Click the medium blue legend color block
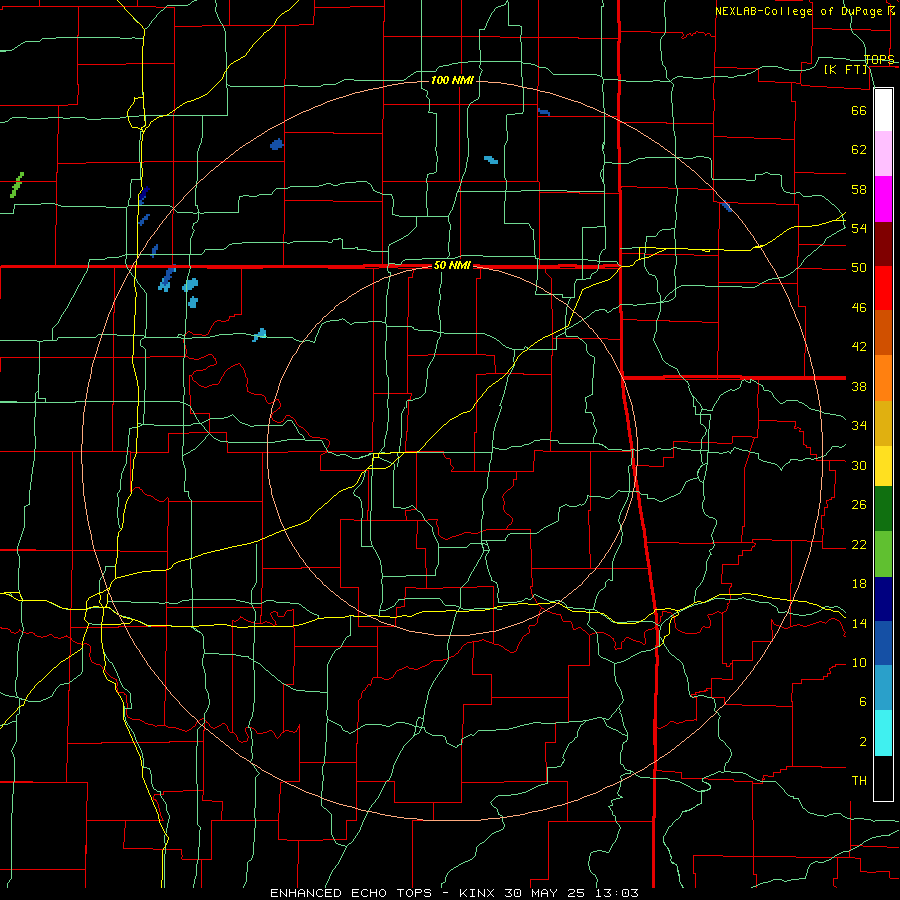The width and height of the screenshot is (900, 900). (x=883, y=643)
